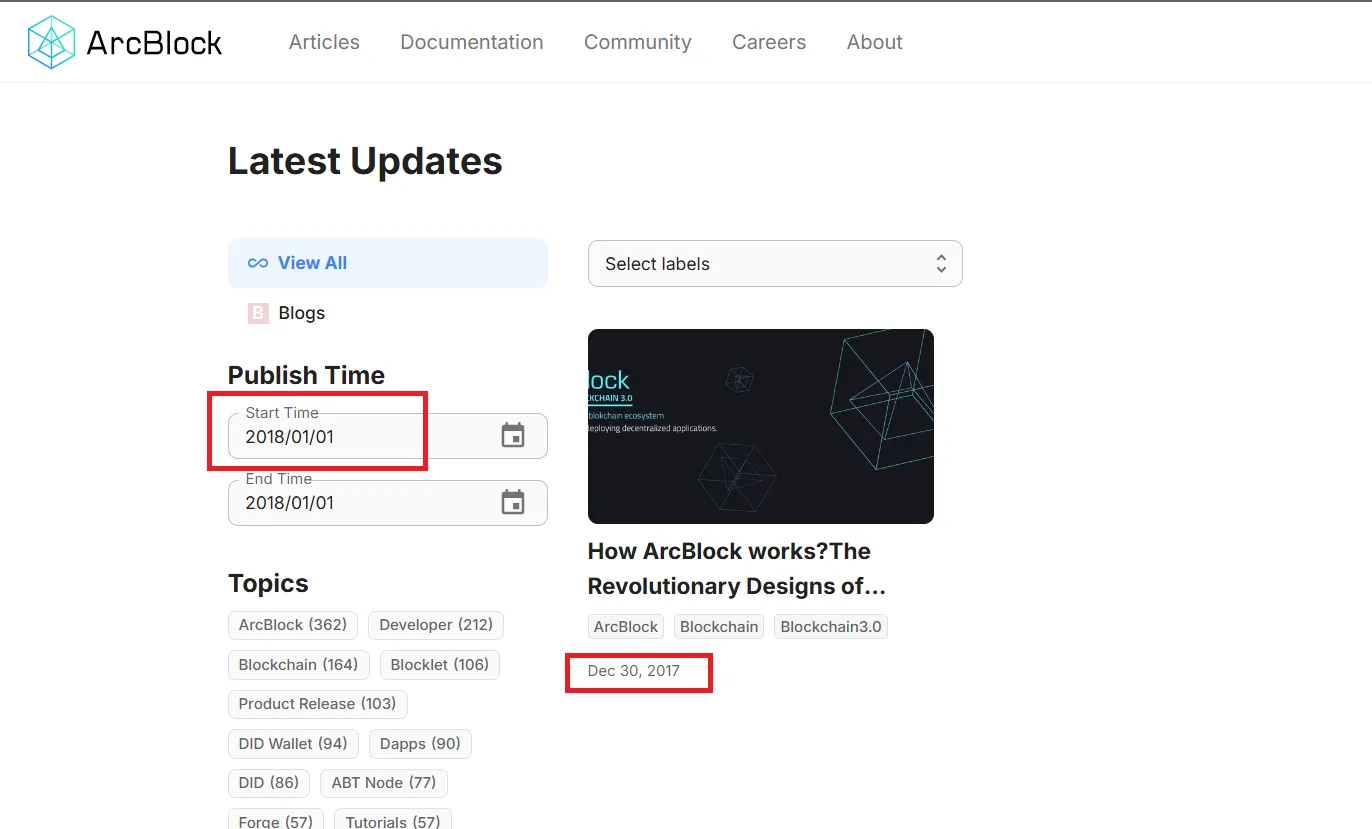Open the article cover image thumbnail
This screenshot has width=1372, height=829.
pos(761,426)
